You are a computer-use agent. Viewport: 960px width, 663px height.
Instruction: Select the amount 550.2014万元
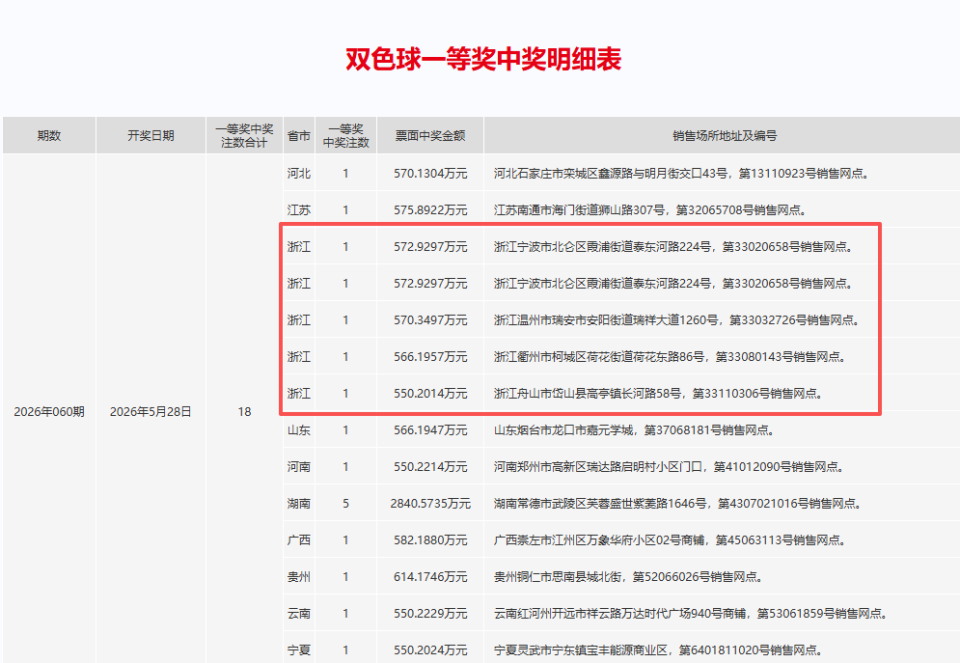point(430,393)
